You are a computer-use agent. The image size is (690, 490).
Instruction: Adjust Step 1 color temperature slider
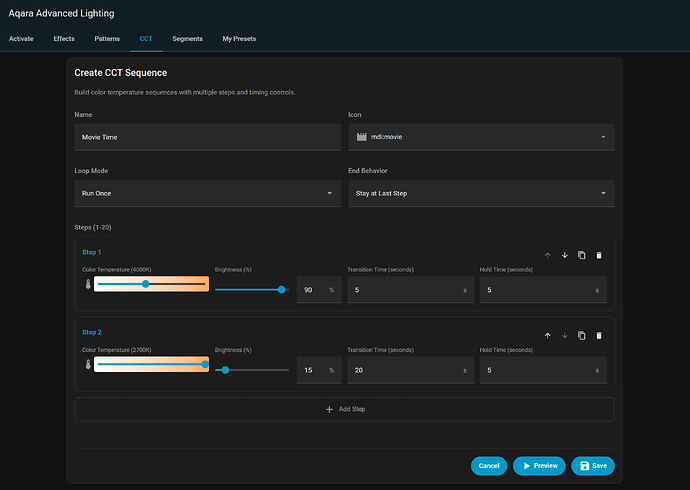(146, 284)
